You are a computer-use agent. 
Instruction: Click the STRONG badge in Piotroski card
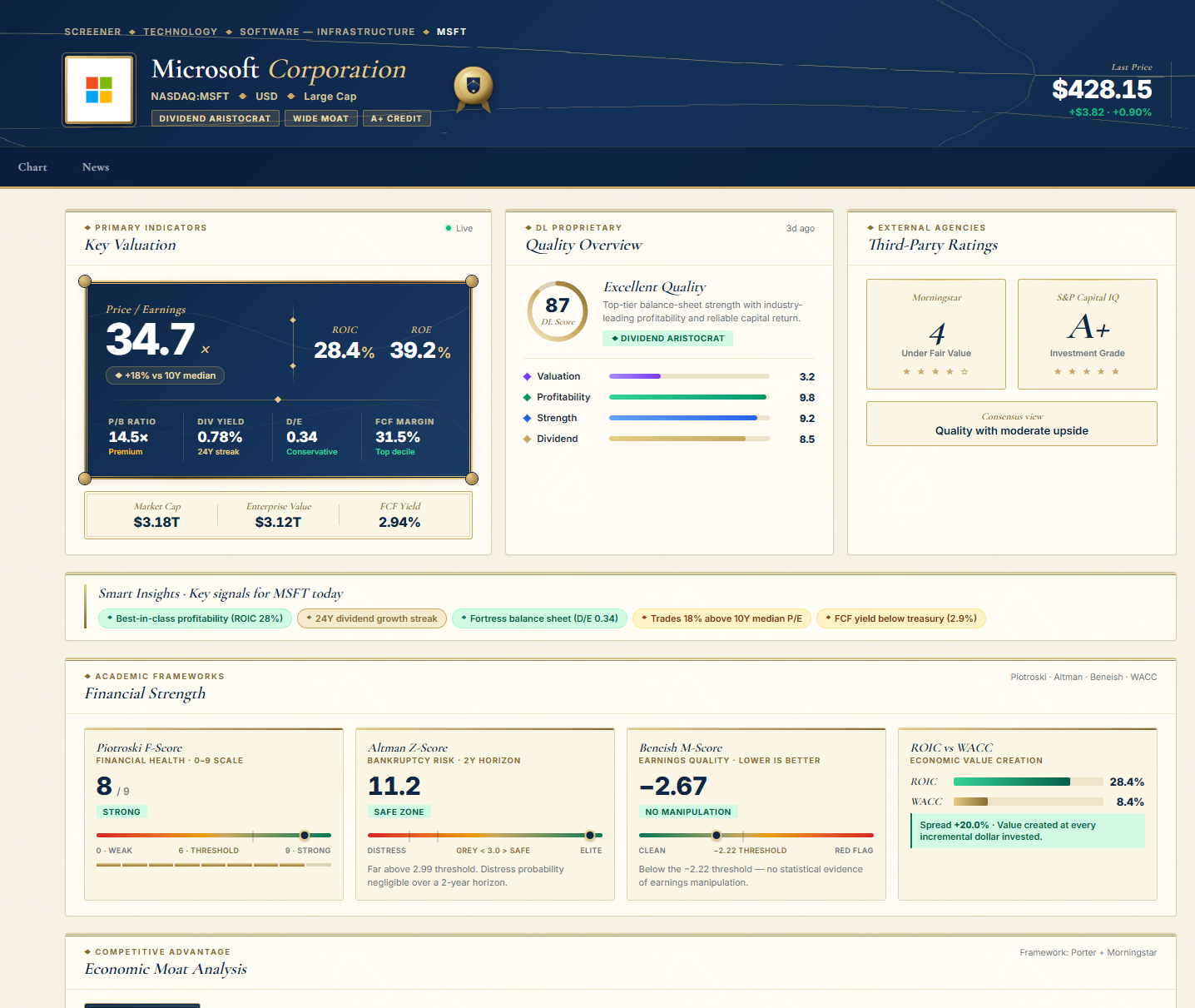click(x=121, y=812)
